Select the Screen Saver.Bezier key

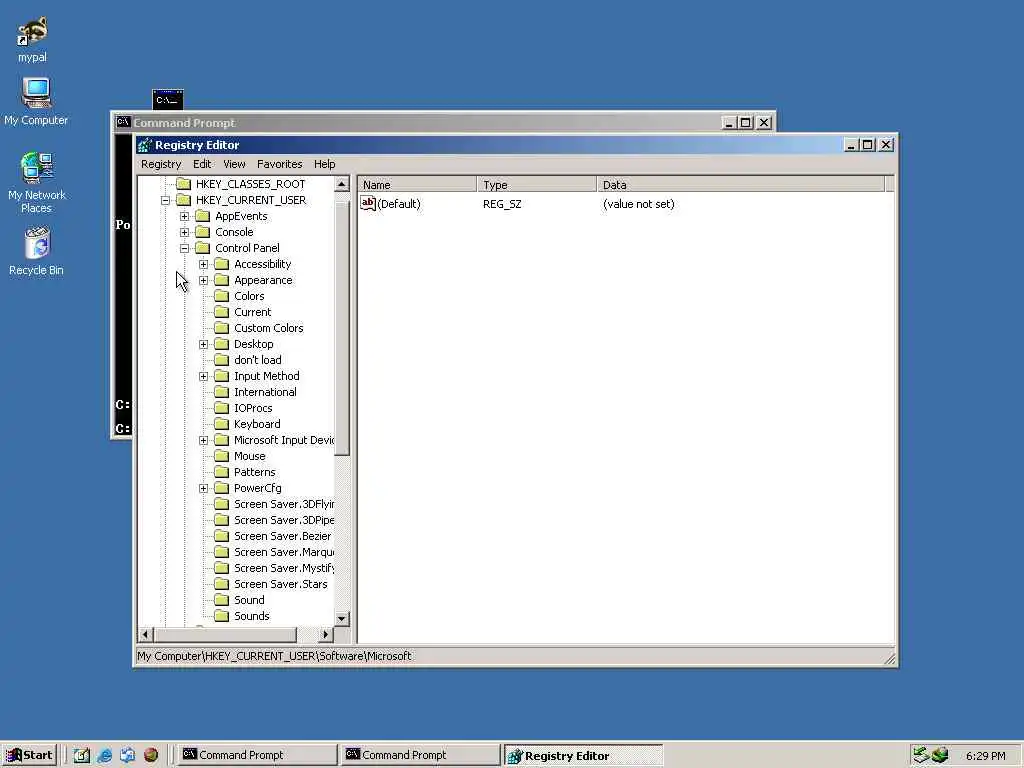283,536
